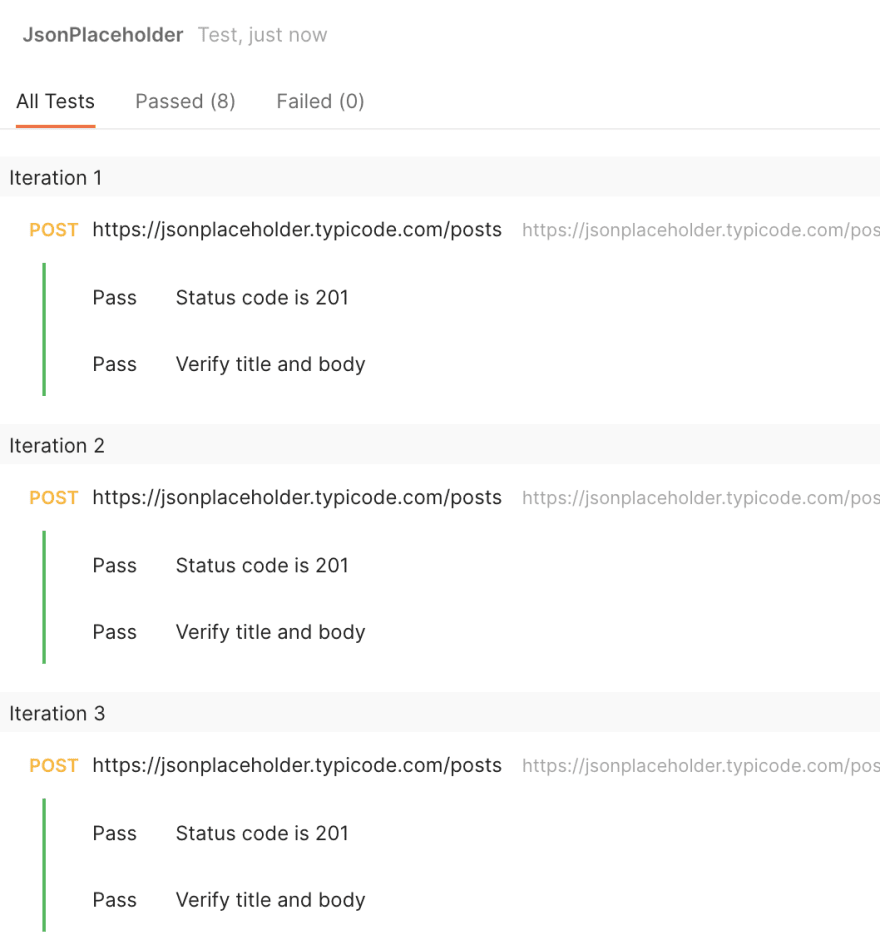Image resolution: width=880 pixels, height=935 pixels.
Task: Click the POST method label in Iteration 1
Action: (54, 230)
